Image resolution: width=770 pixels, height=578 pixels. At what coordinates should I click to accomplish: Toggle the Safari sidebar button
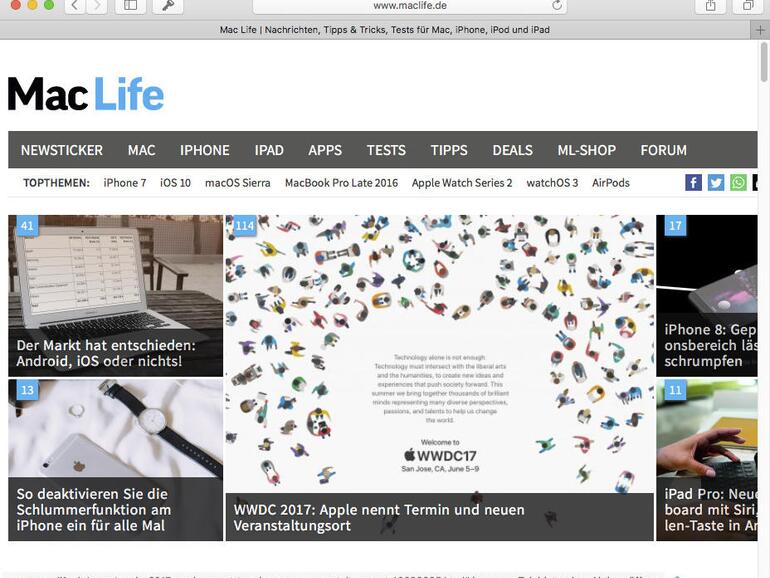[130, 6]
